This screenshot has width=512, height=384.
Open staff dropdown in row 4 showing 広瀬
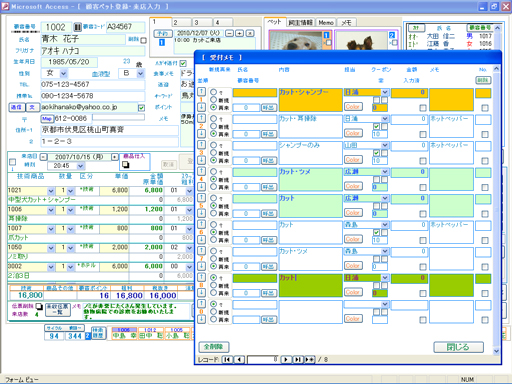385,171
